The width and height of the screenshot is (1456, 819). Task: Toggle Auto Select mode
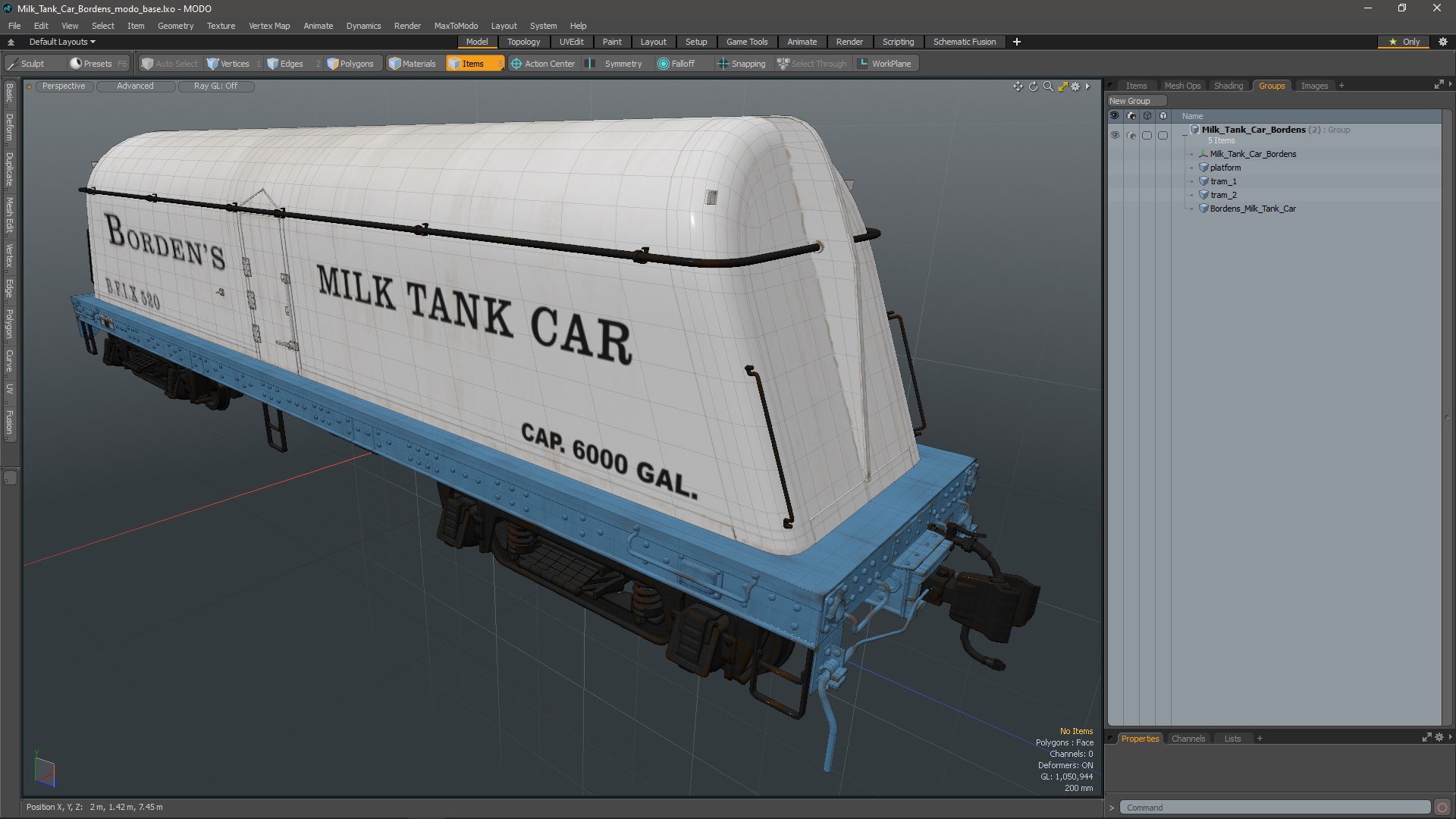(x=170, y=64)
